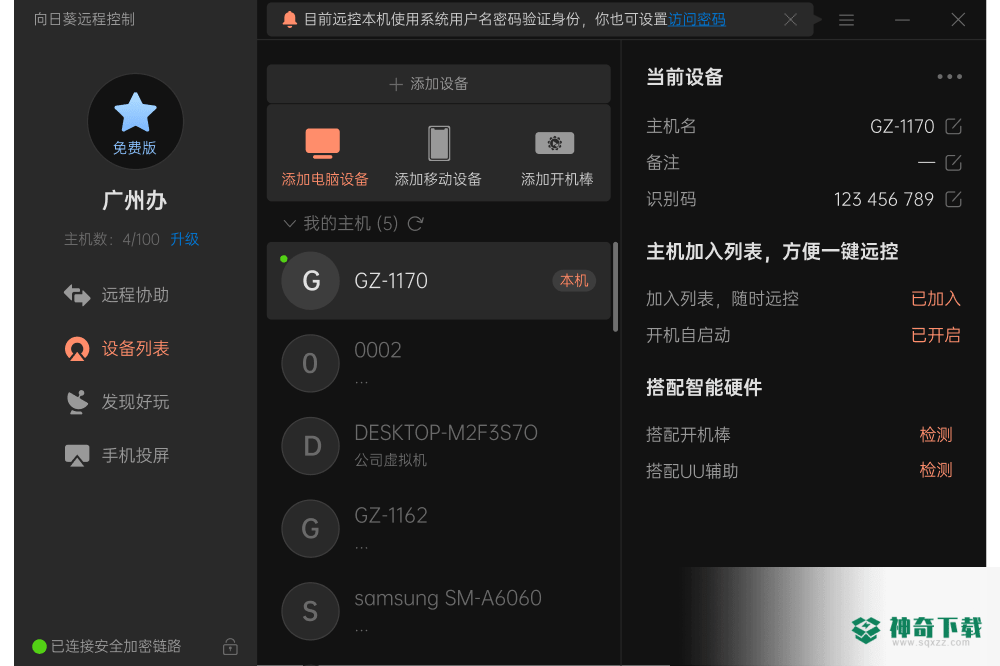Select the samsung SM-A6060 device
Screen dimensions: 1000x666
439,611
